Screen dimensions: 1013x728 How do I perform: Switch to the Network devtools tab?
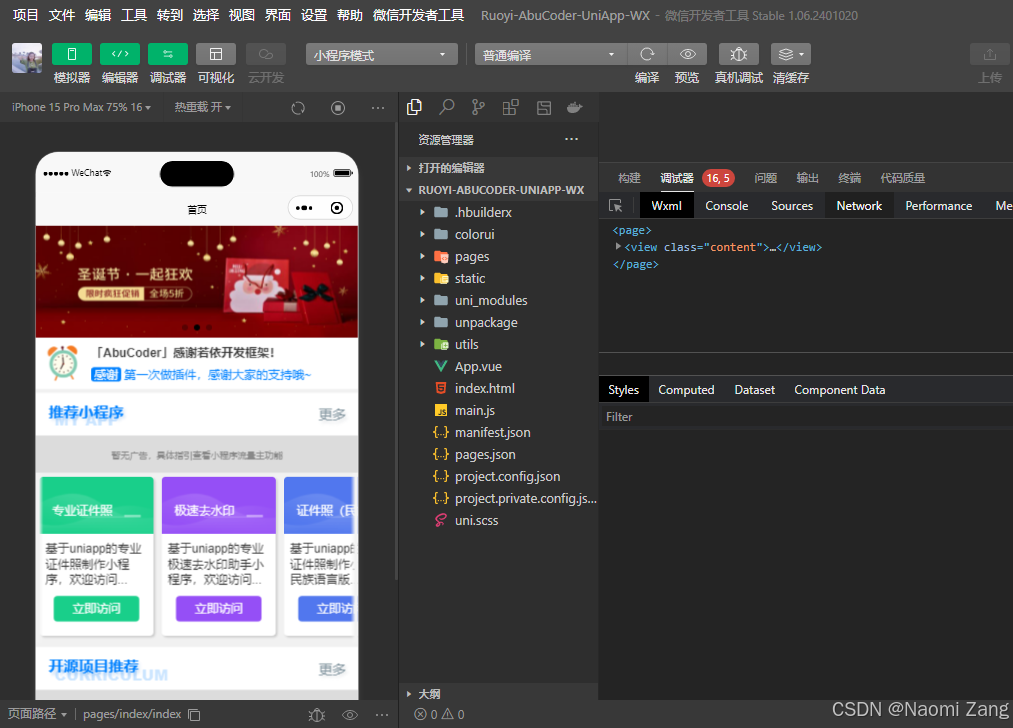click(859, 205)
